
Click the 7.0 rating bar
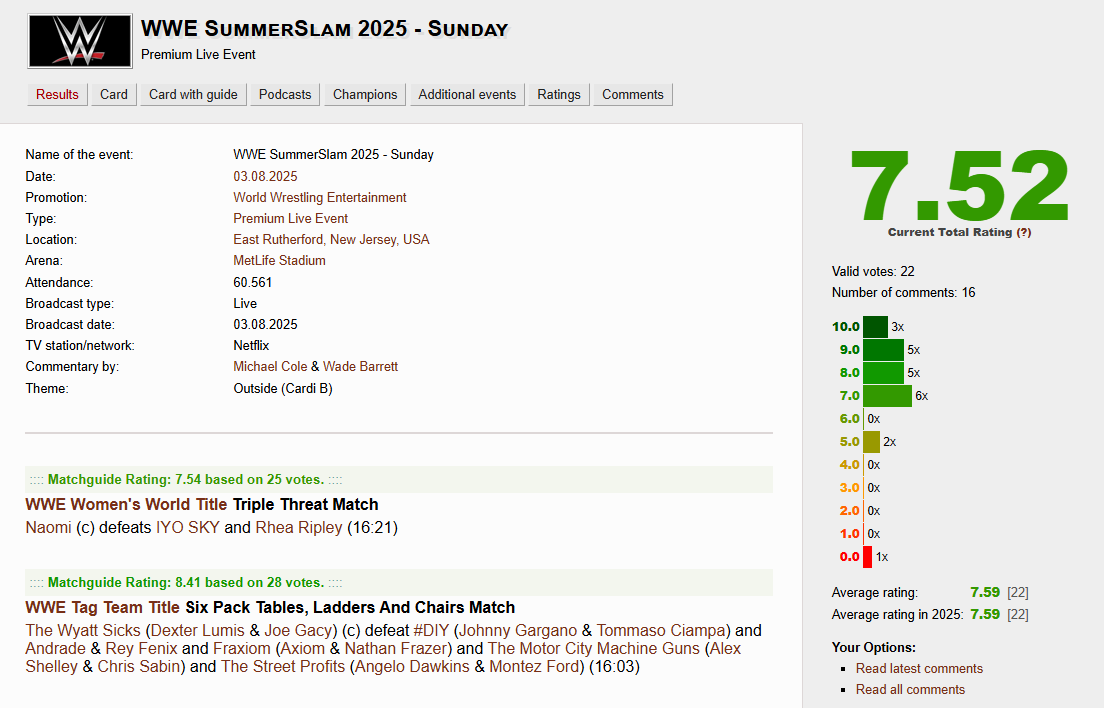[887, 396]
